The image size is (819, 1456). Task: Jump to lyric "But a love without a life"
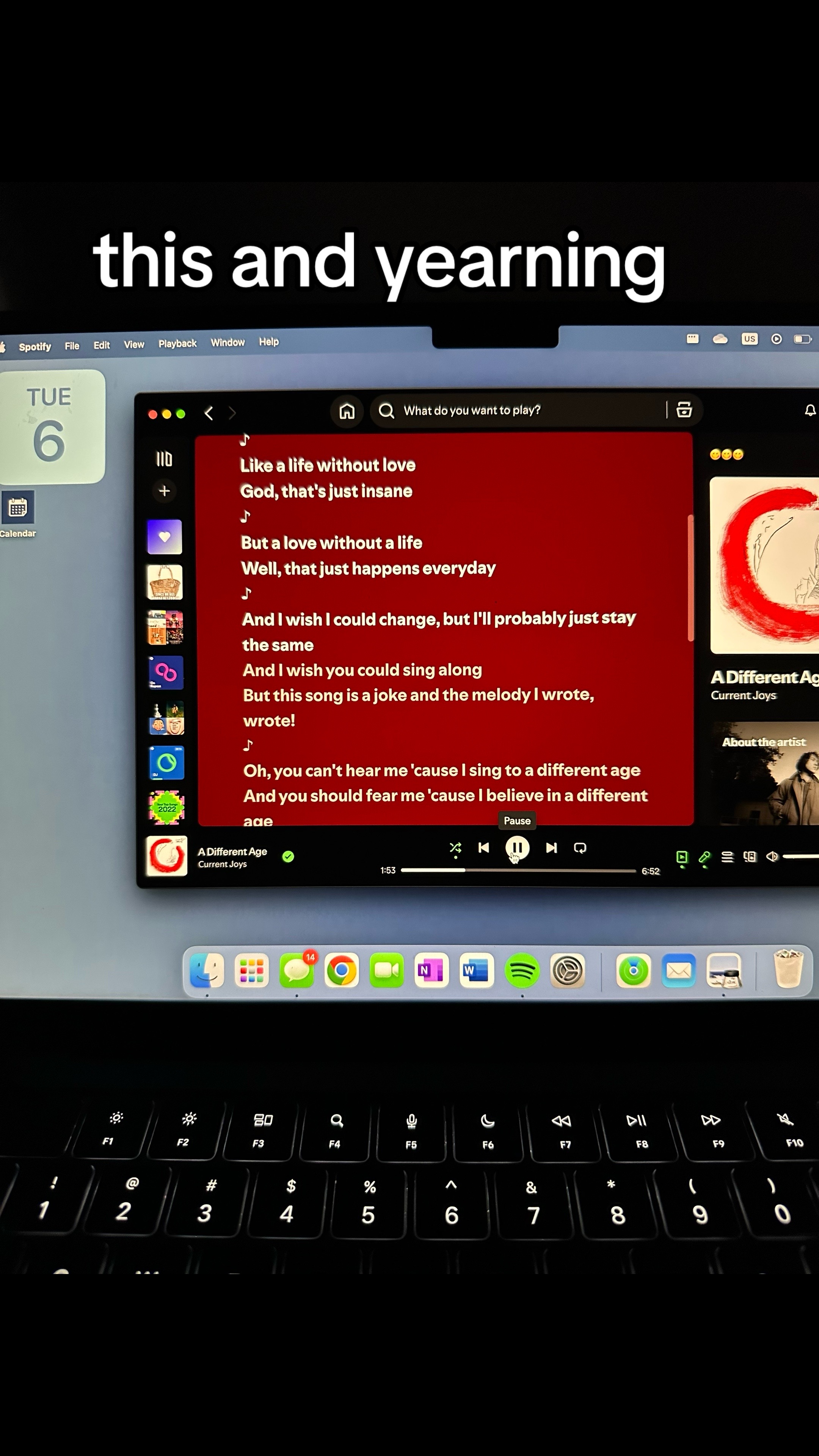(332, 543)
